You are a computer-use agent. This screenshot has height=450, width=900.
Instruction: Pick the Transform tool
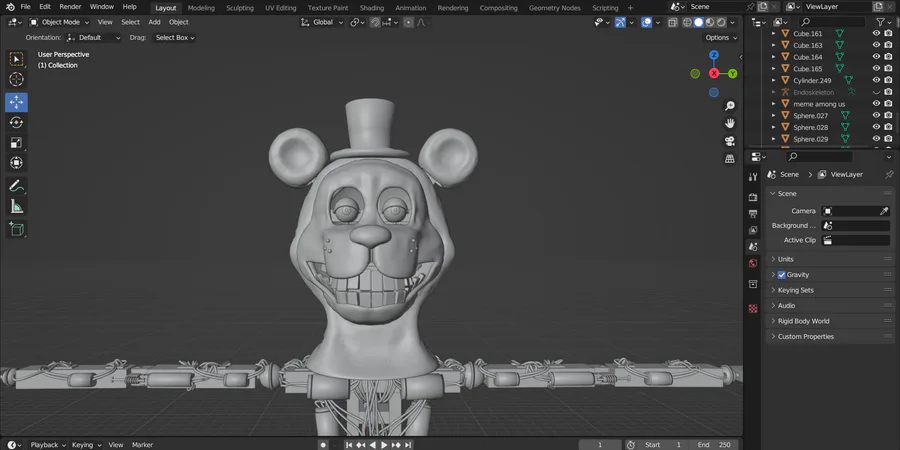(17, 163)
